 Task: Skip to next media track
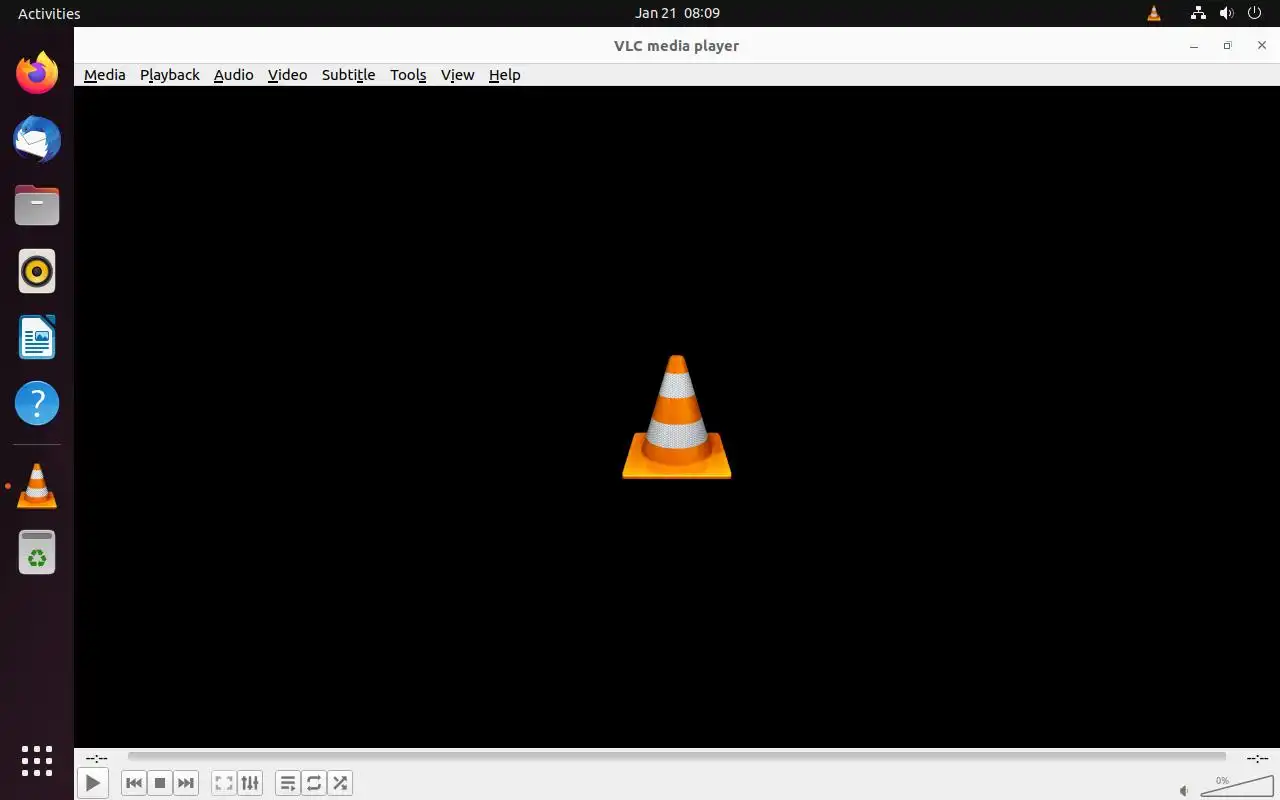tap(186, 783)
